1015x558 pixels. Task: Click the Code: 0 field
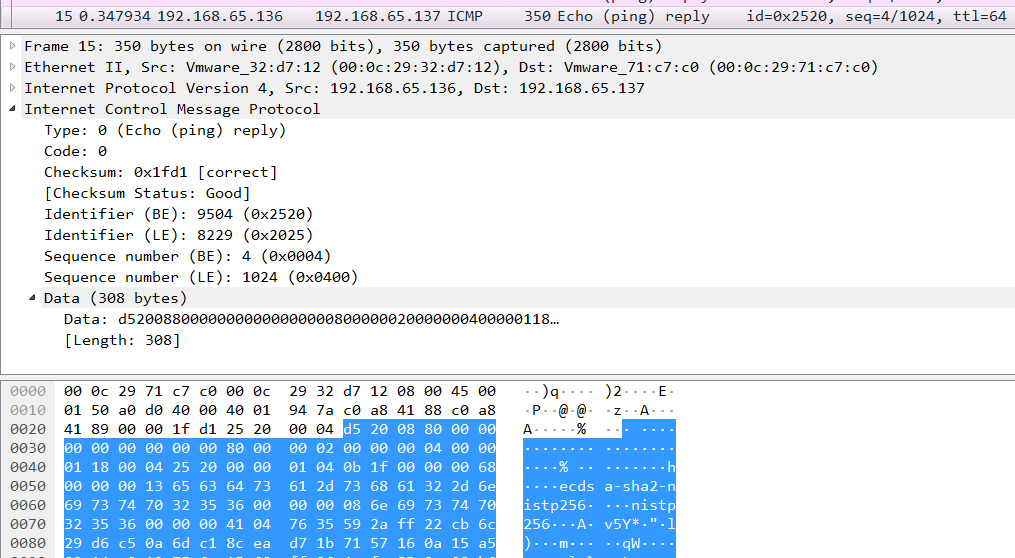(x=75, y=151)
